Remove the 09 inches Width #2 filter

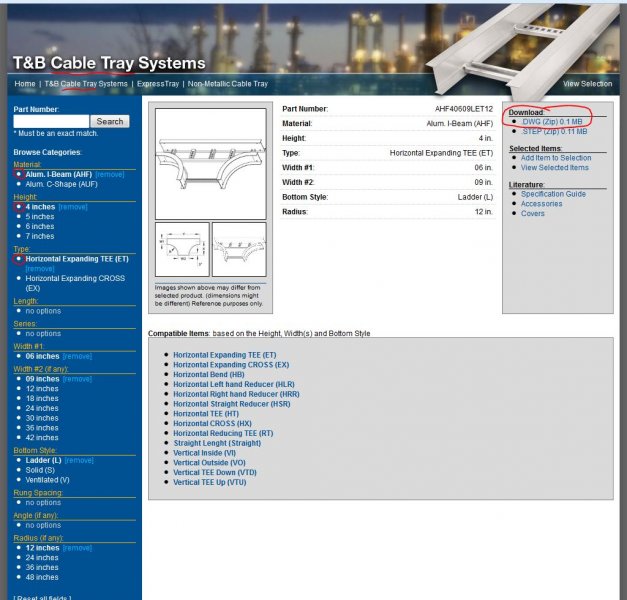[x=77, y=379]
